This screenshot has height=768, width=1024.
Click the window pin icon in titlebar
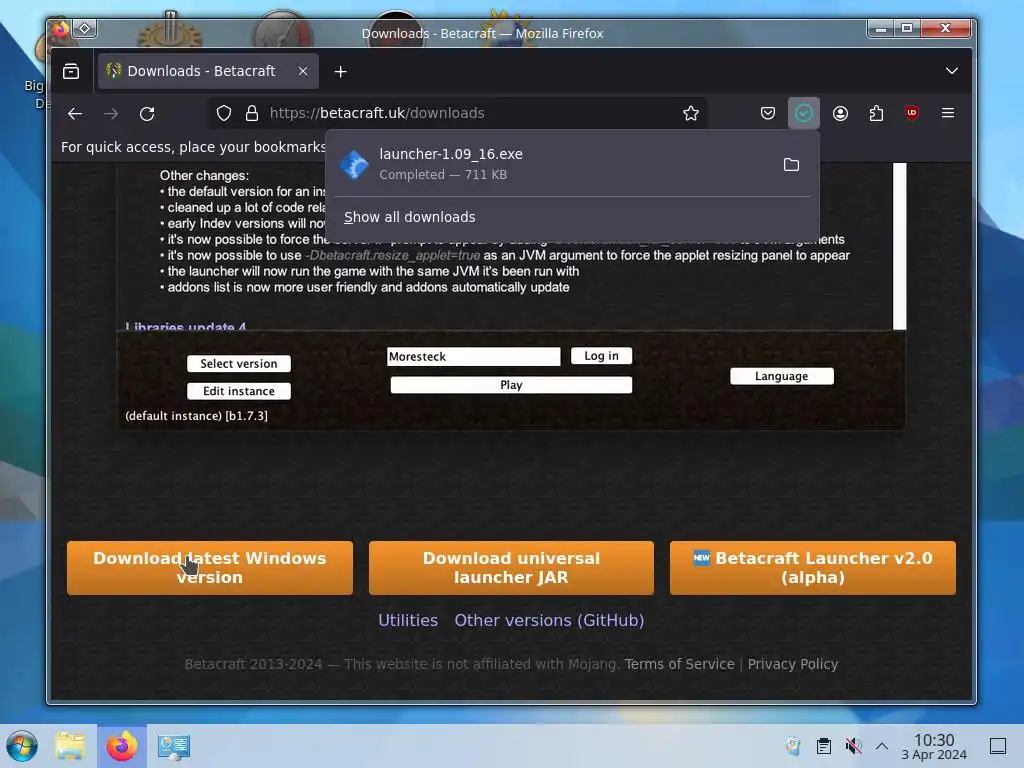(x=85, y=28)
